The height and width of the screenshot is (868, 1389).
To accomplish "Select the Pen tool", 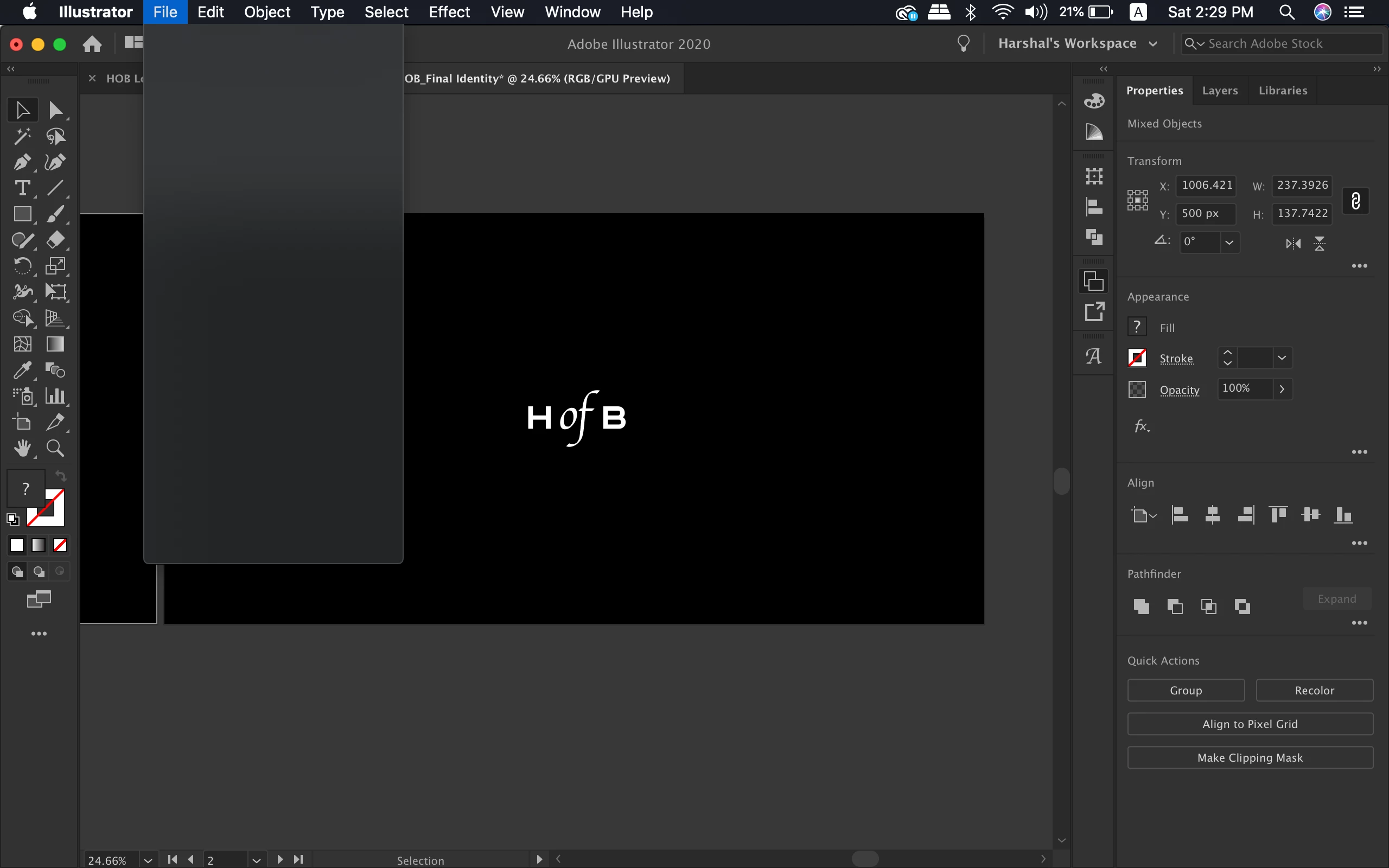I will coord(22,162).
